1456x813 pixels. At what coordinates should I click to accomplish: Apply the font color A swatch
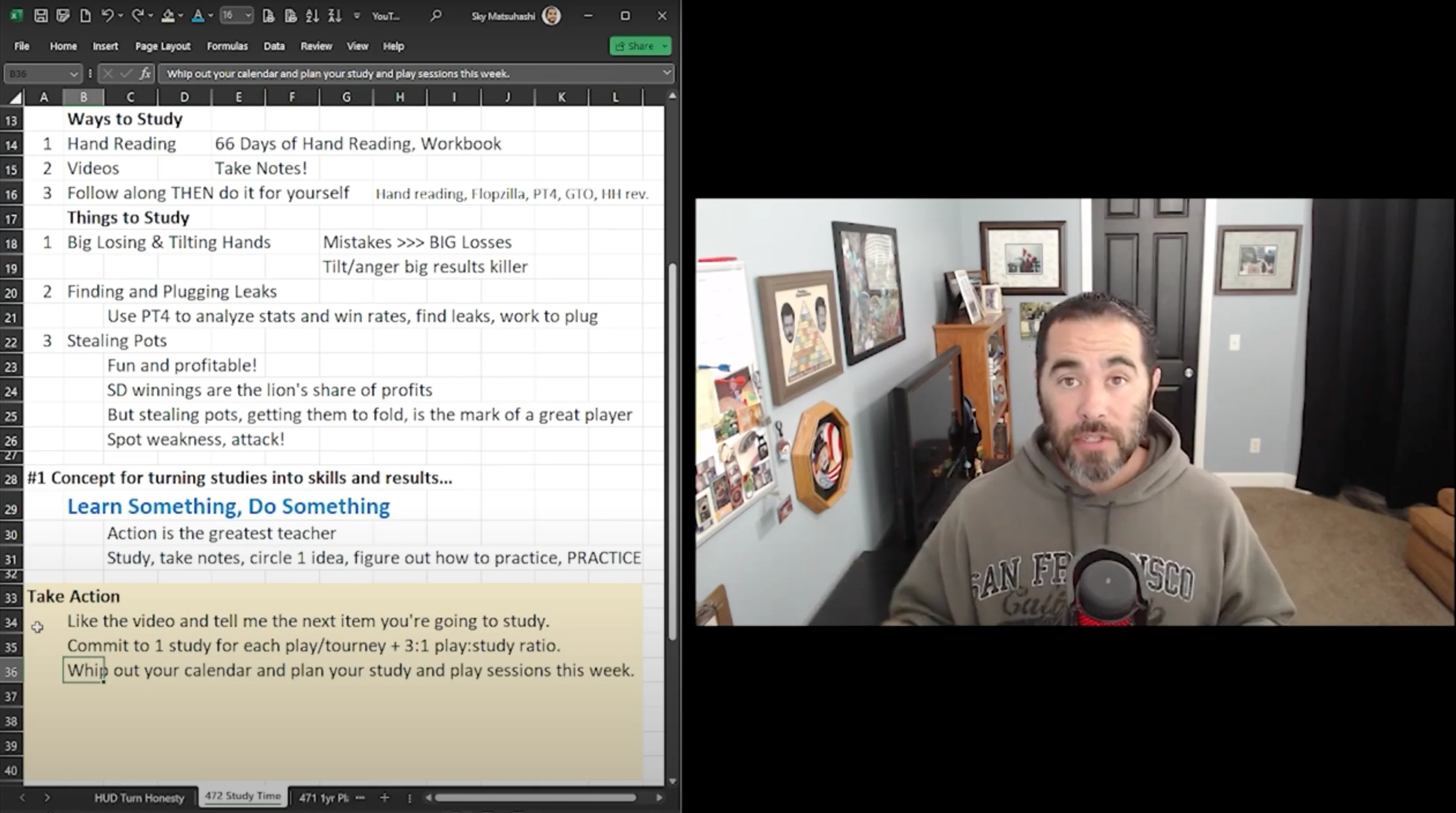tap(197, 16)
